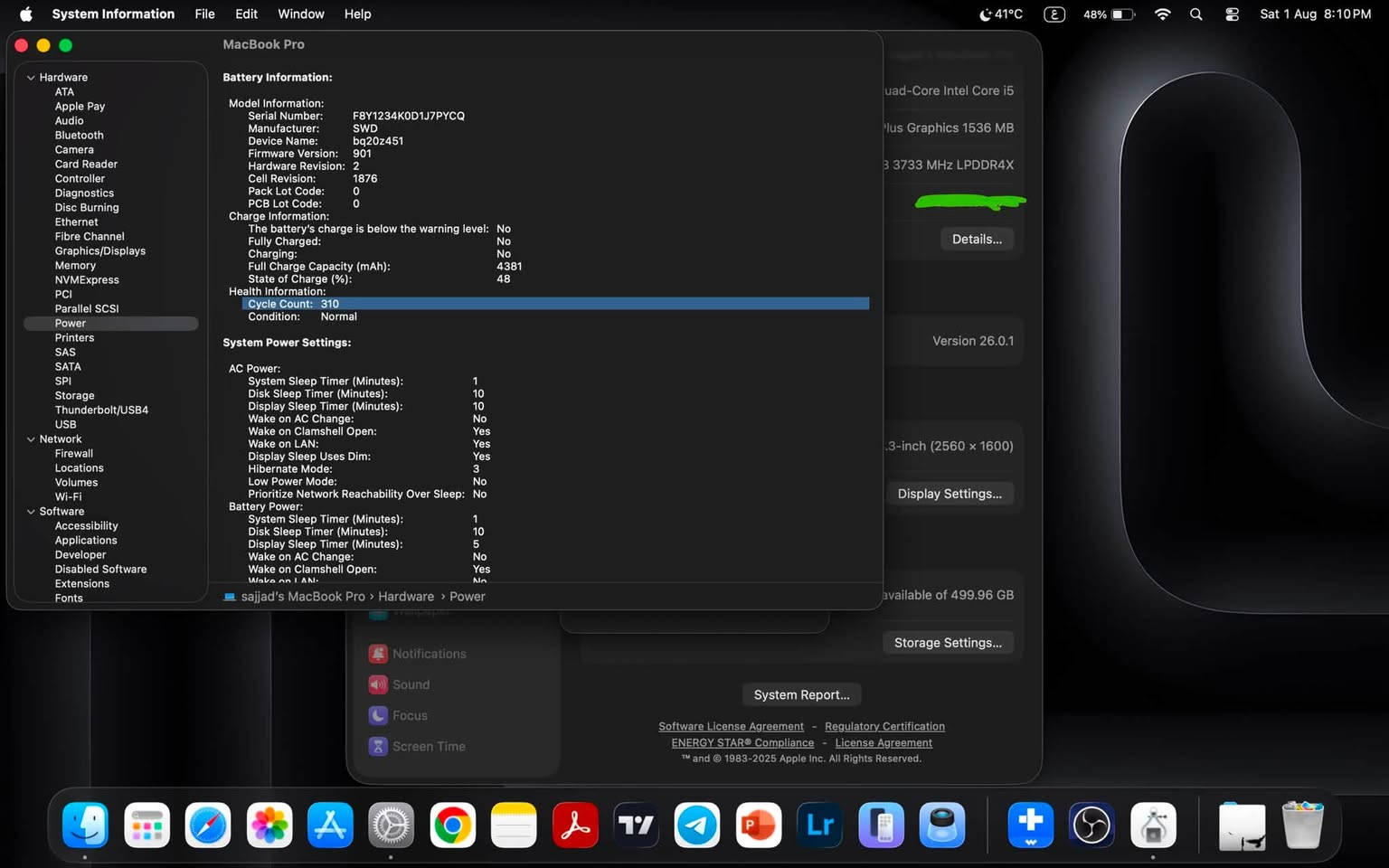Open OBS Studio in dock
1389x868 pixels.
[x=1091, y=825]
